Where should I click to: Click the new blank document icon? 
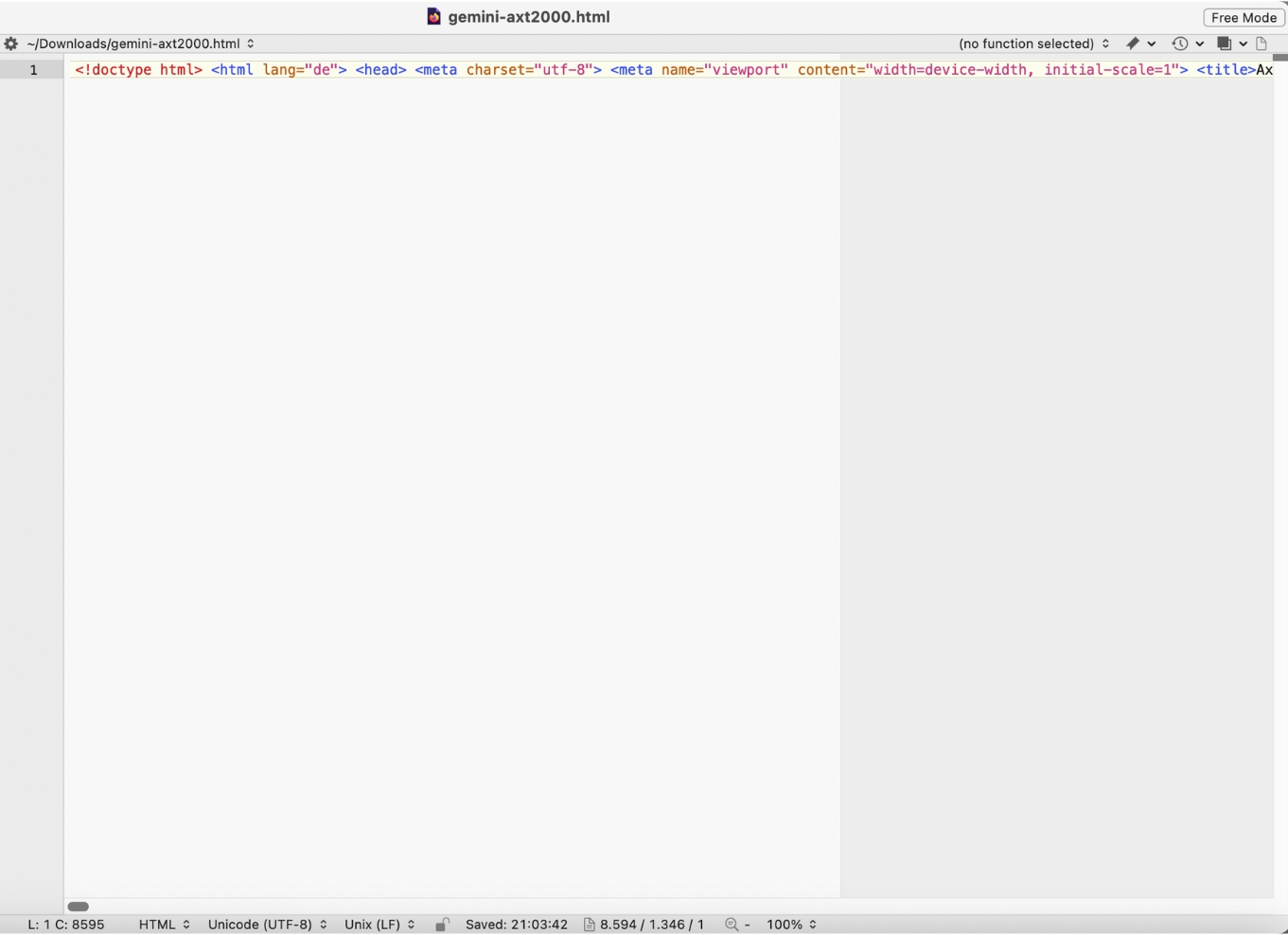click(1262, 44)
